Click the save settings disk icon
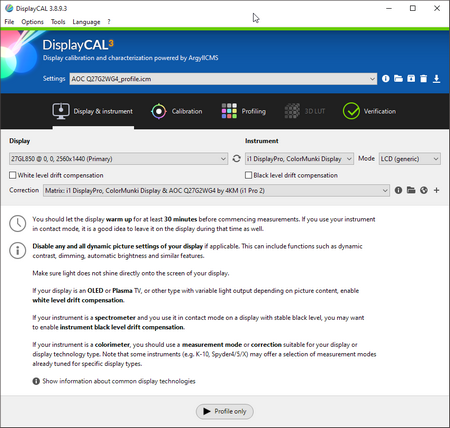The width and height of the screenshot is (450, 428). [411, 79]
